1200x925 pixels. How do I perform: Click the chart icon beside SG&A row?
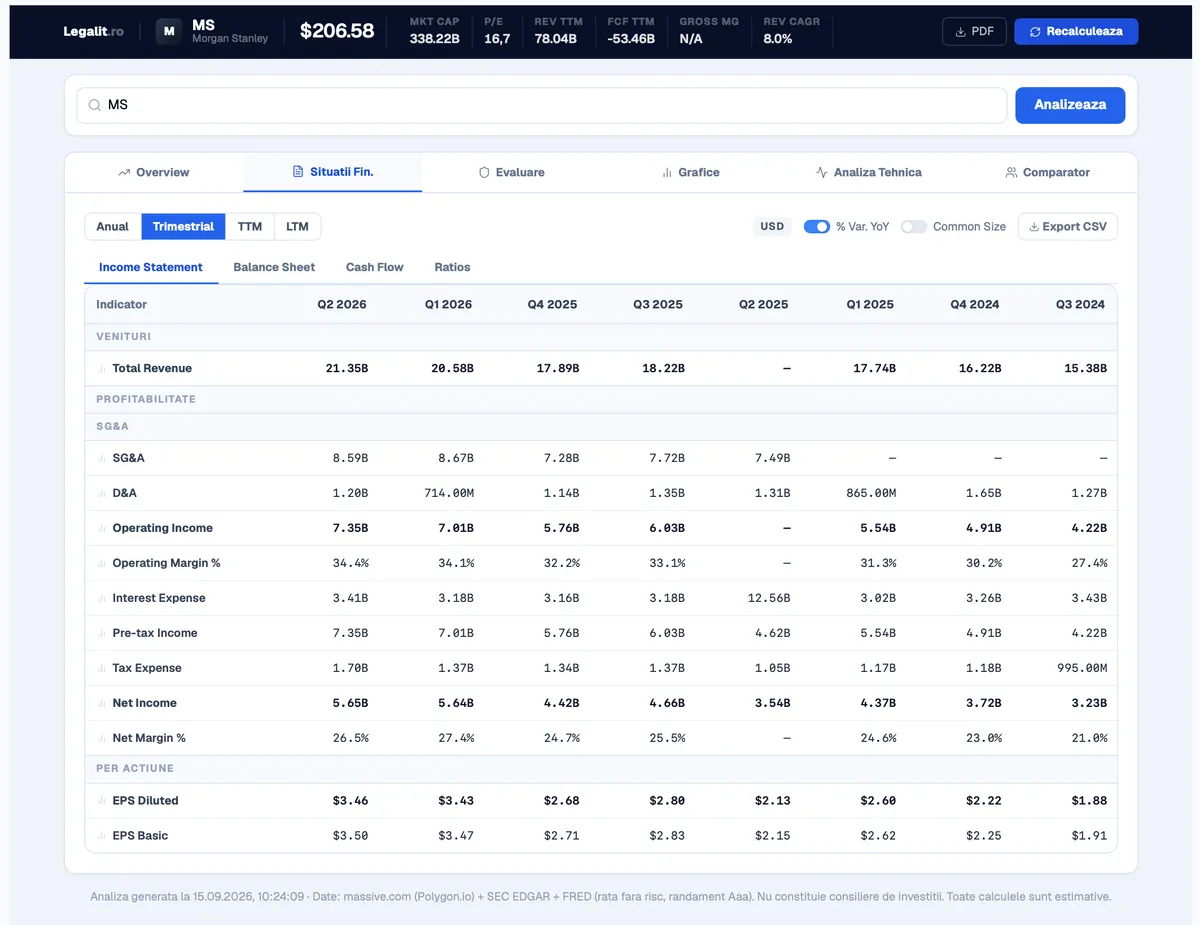(x=102, y=459)
